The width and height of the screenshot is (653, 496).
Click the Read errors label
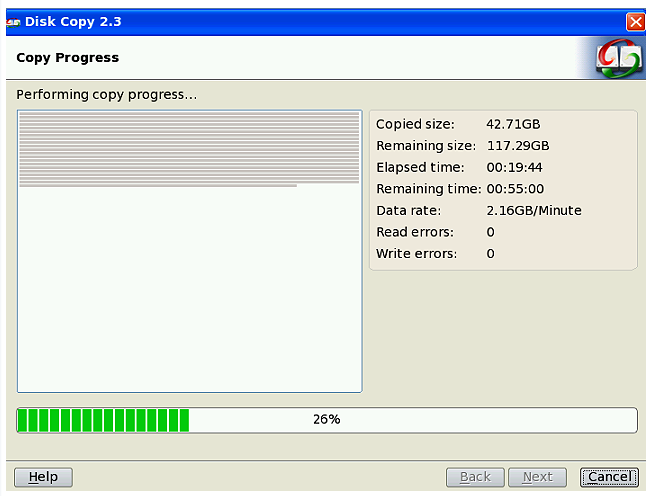click(415, 232)
